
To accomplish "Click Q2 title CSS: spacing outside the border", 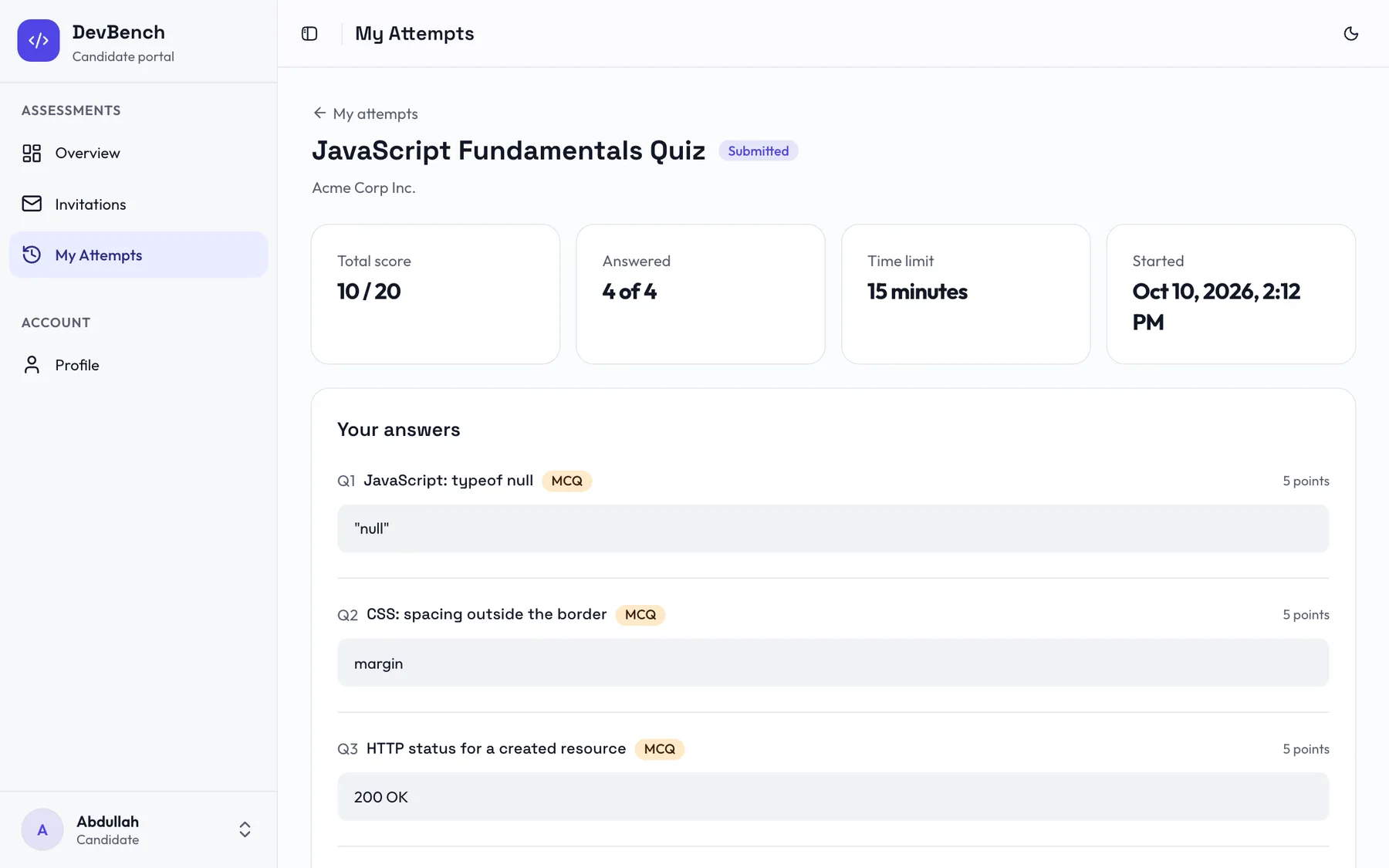I will coord(487,614).
